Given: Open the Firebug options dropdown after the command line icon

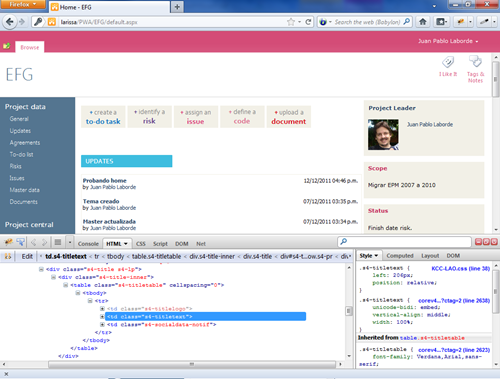Looking at the screenshot, I should pyautogui.click(x=70, y=242).
